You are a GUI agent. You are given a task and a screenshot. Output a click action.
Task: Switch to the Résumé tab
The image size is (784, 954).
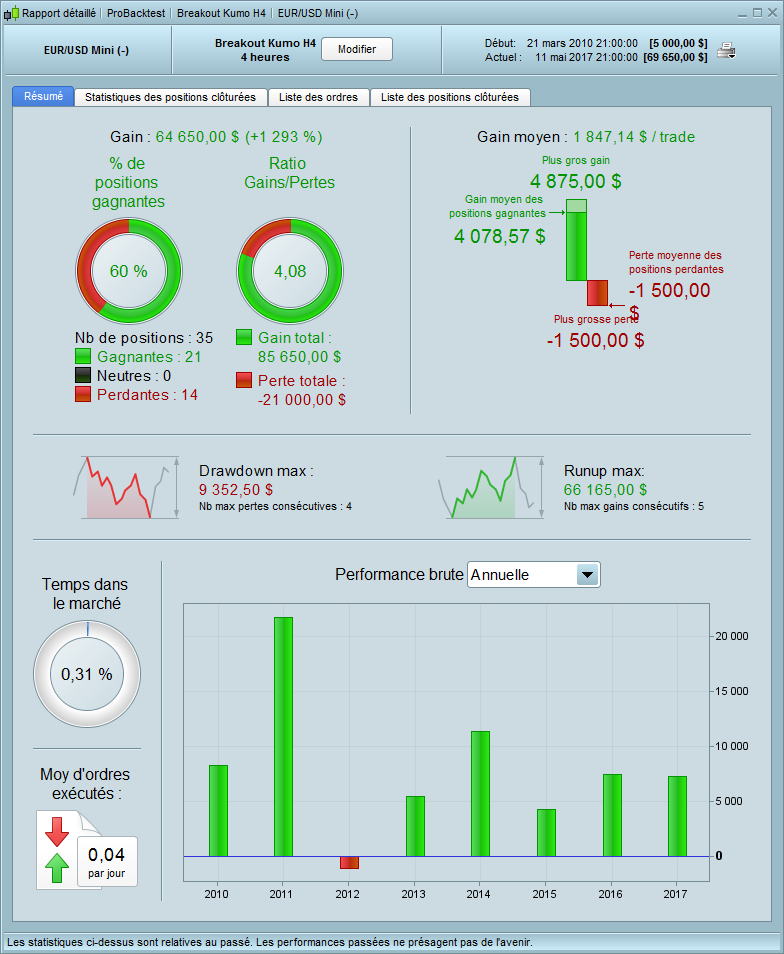(x=43, y=96)
